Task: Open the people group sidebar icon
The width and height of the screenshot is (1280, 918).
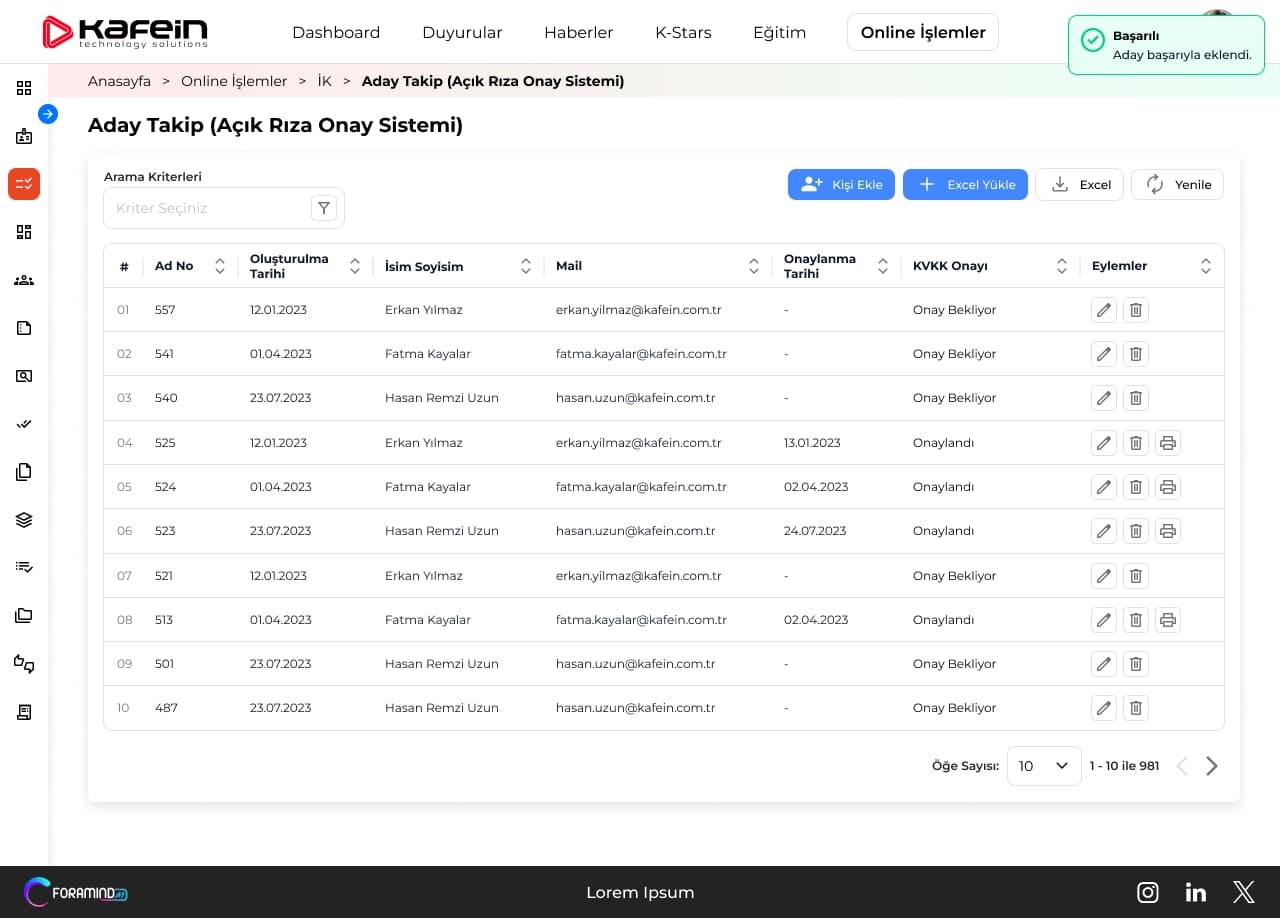Action: [24, 280]
